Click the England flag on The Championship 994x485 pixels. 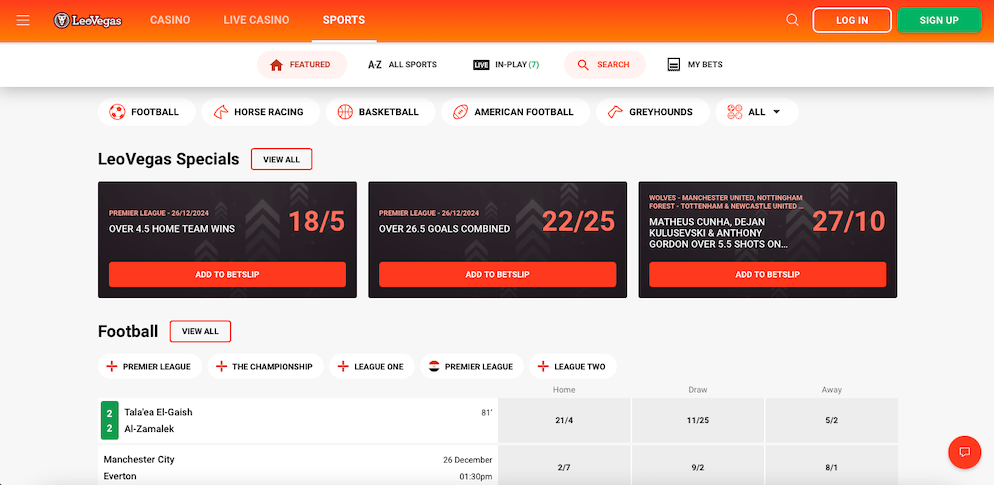(221, 366)
